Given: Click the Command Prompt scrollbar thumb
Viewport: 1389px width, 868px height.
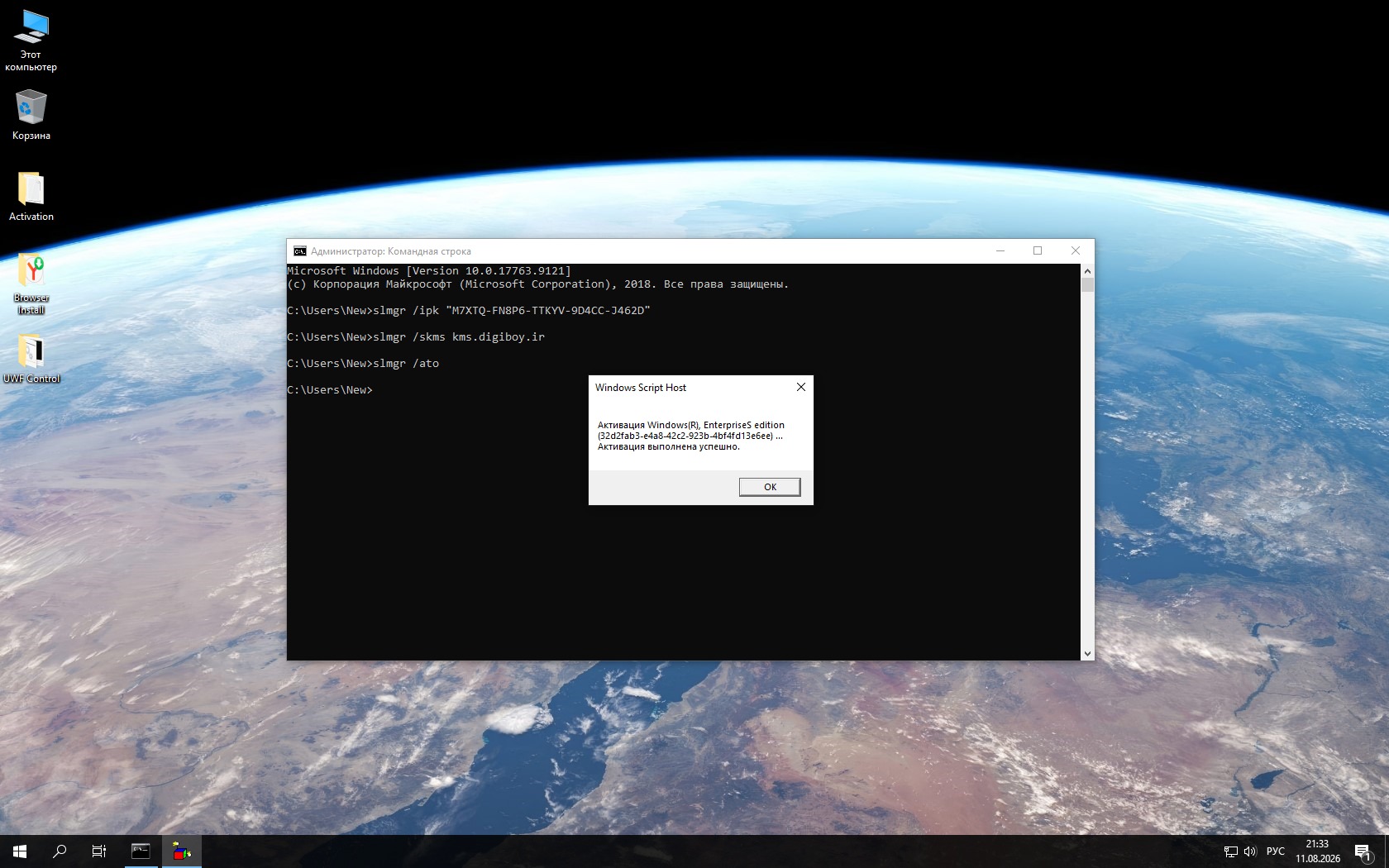Looking at the screenshot, I should pos(1087,284).
